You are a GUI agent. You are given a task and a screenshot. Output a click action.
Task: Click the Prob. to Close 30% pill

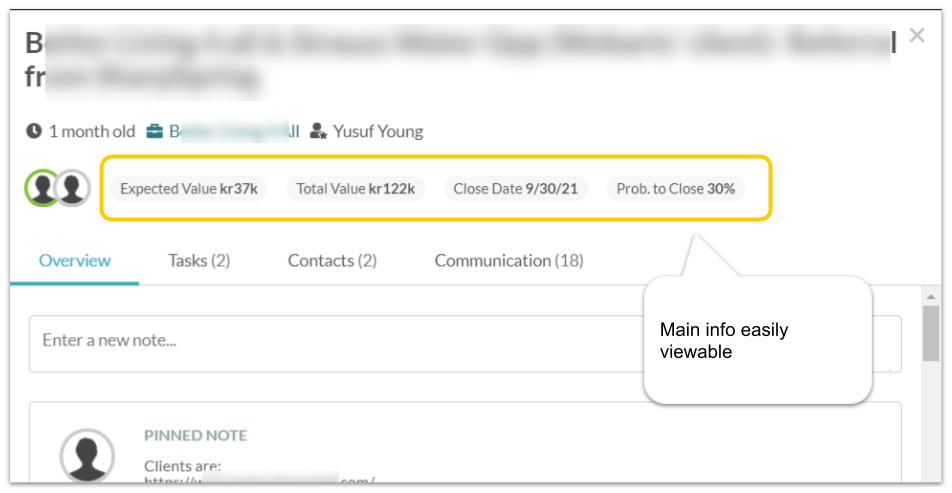click(677, 188)
